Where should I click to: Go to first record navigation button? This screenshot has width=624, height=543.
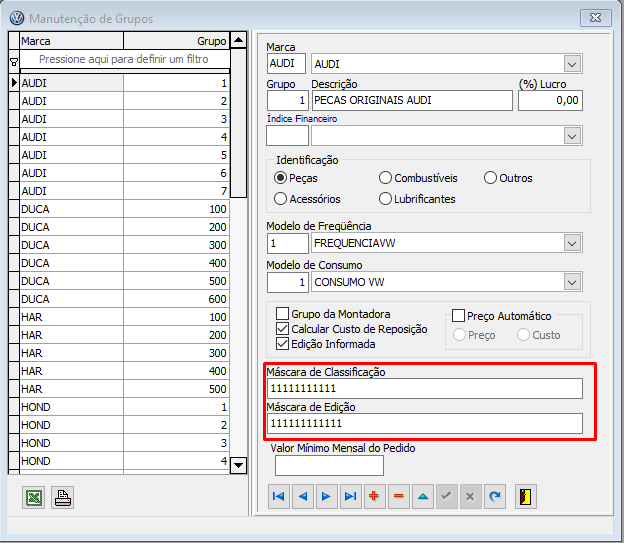(279, 496)
